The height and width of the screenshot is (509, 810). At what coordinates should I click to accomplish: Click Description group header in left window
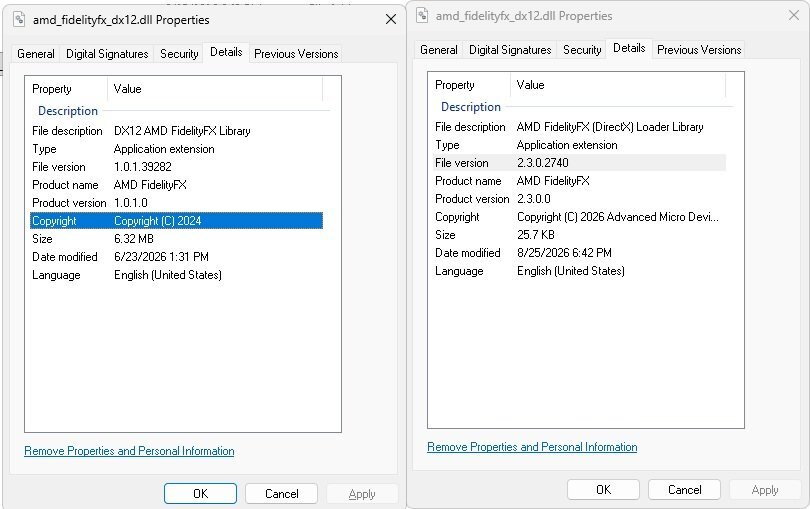68,111
